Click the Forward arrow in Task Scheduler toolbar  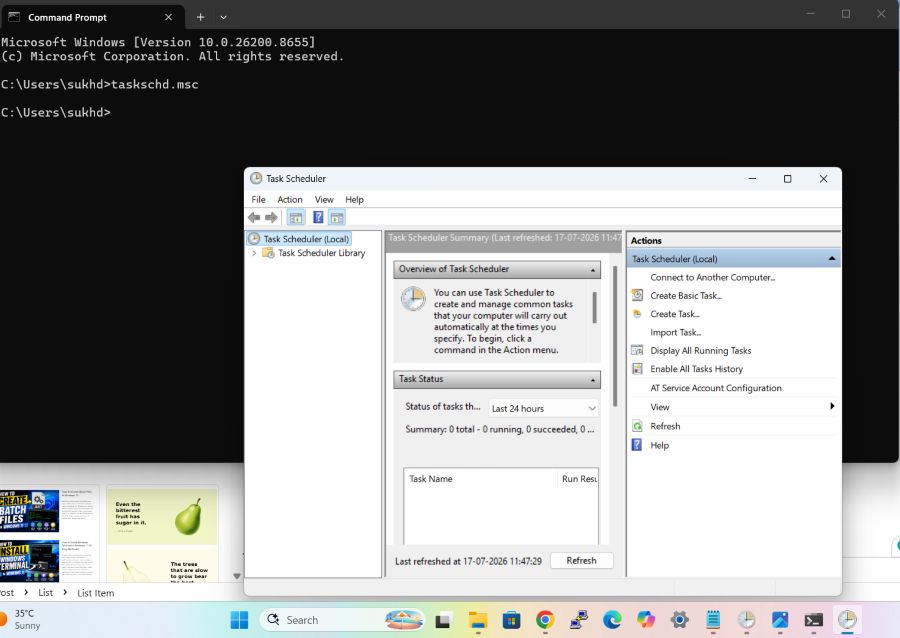(271, 217)
